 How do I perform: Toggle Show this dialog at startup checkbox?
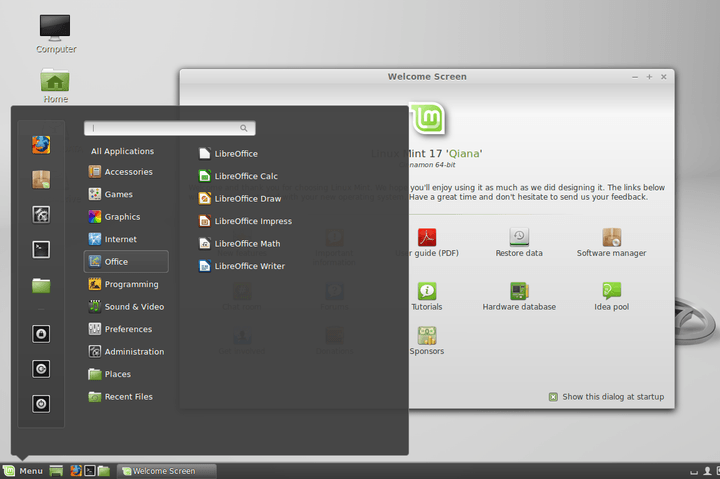(x=553, y=397)
